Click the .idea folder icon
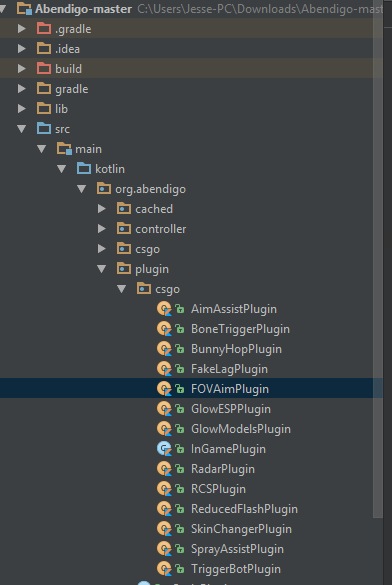Viewport: 392px width, 585px height. [x=44, y=49]
